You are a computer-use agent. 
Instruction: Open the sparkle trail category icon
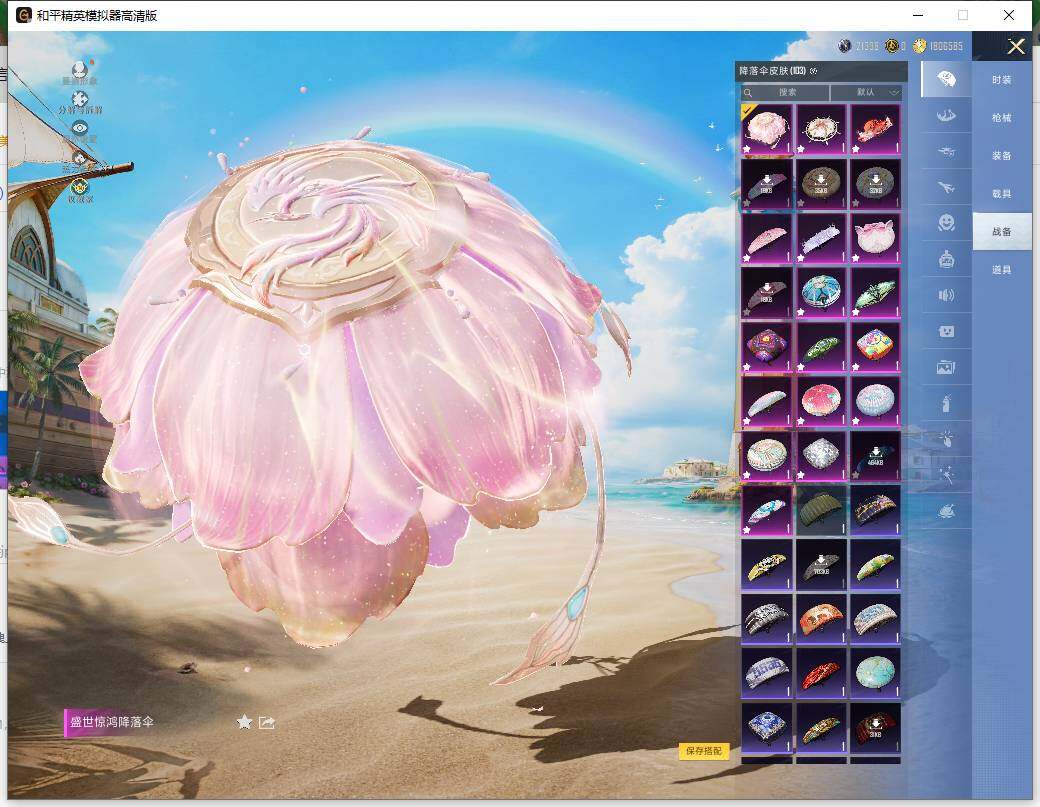pyautogui.click(x=946, y=475)
